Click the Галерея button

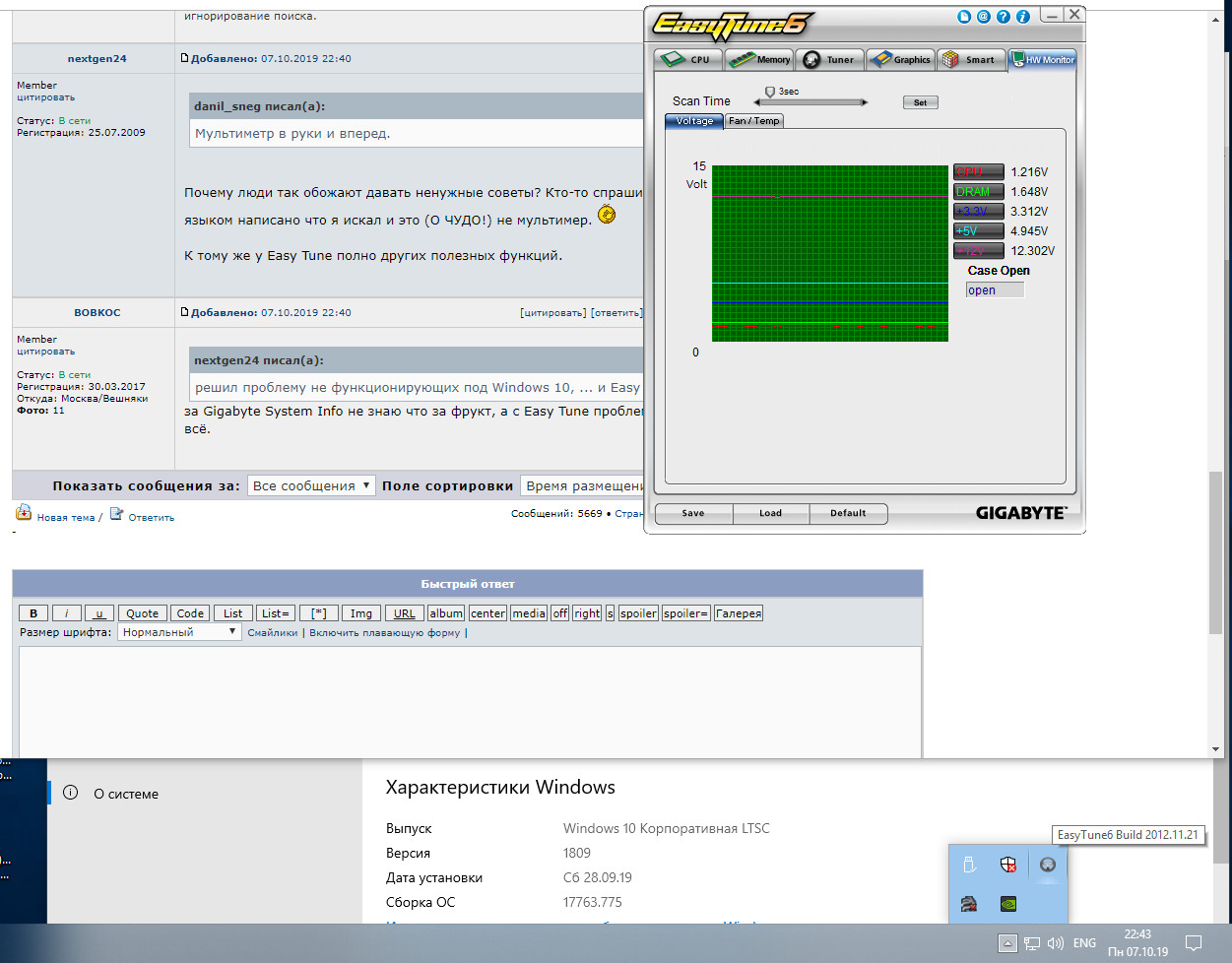[739, 612]
